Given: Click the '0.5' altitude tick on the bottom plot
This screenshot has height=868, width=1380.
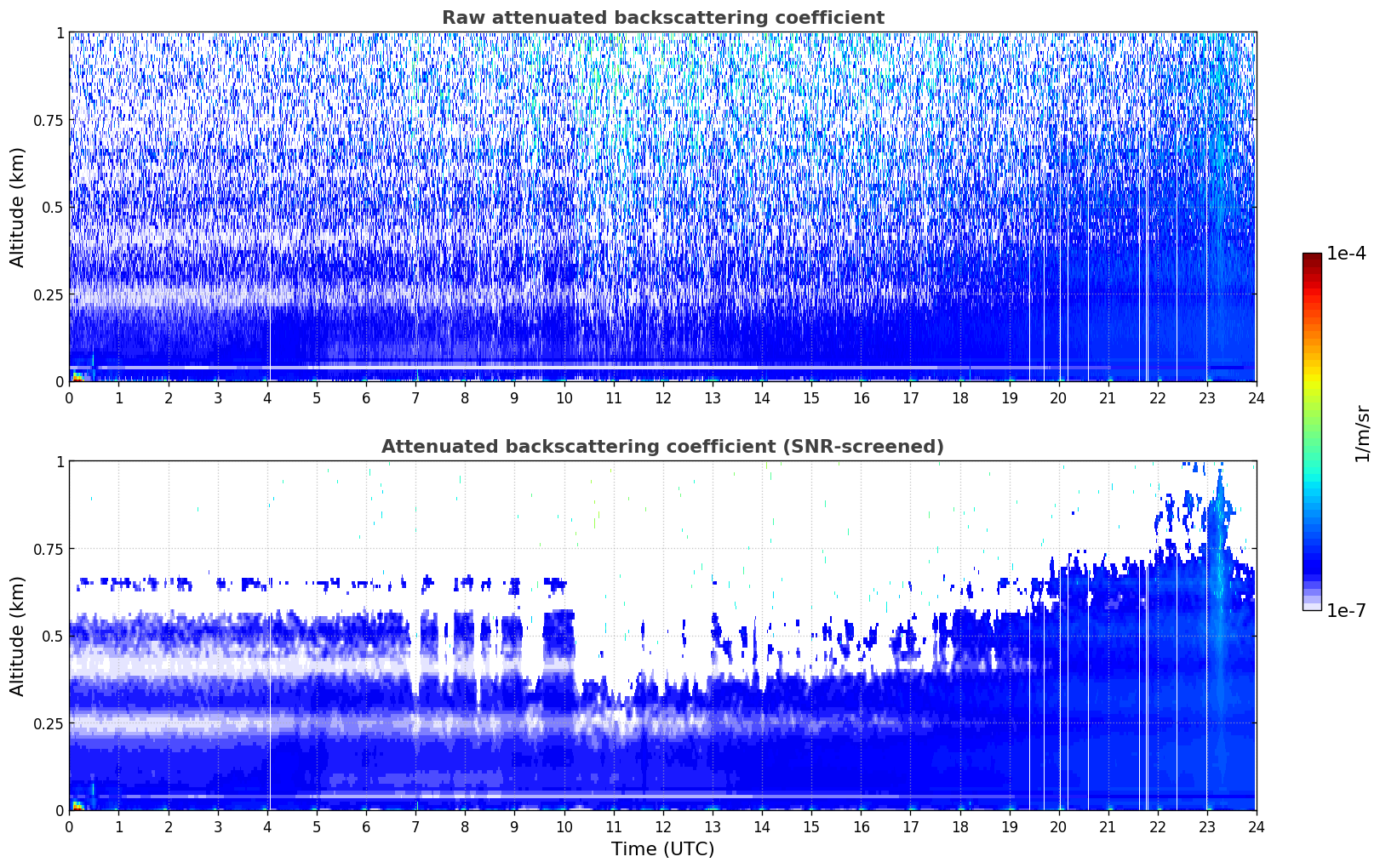Looking at the screenshot, I should (53, 636).
